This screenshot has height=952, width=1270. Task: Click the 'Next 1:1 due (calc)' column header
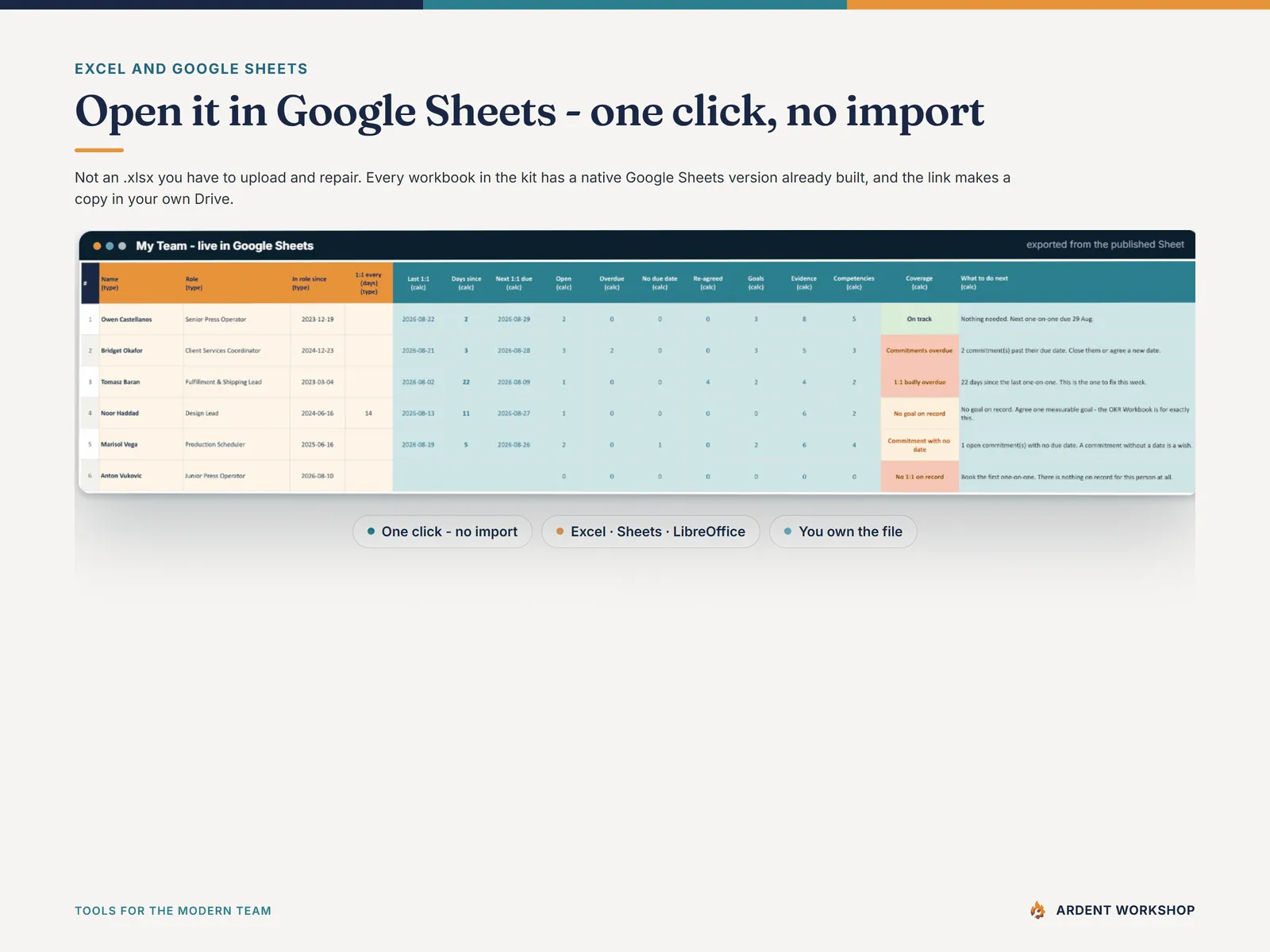514,283
